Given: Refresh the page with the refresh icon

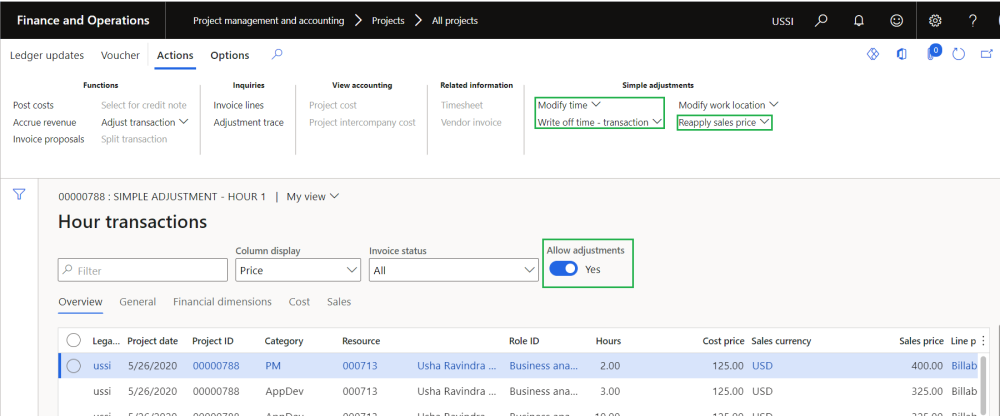Looking at the screenshot, I should 958,55.
